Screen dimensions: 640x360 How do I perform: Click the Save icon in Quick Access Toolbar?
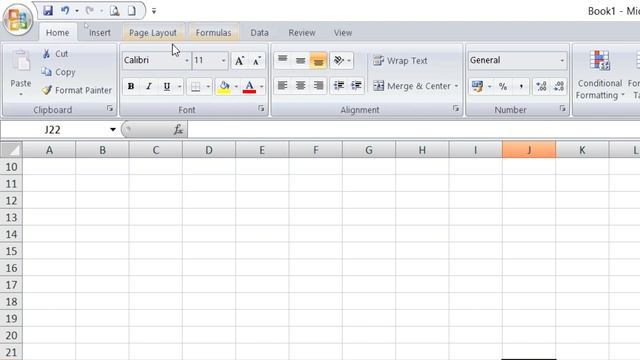tap(48, 11)
